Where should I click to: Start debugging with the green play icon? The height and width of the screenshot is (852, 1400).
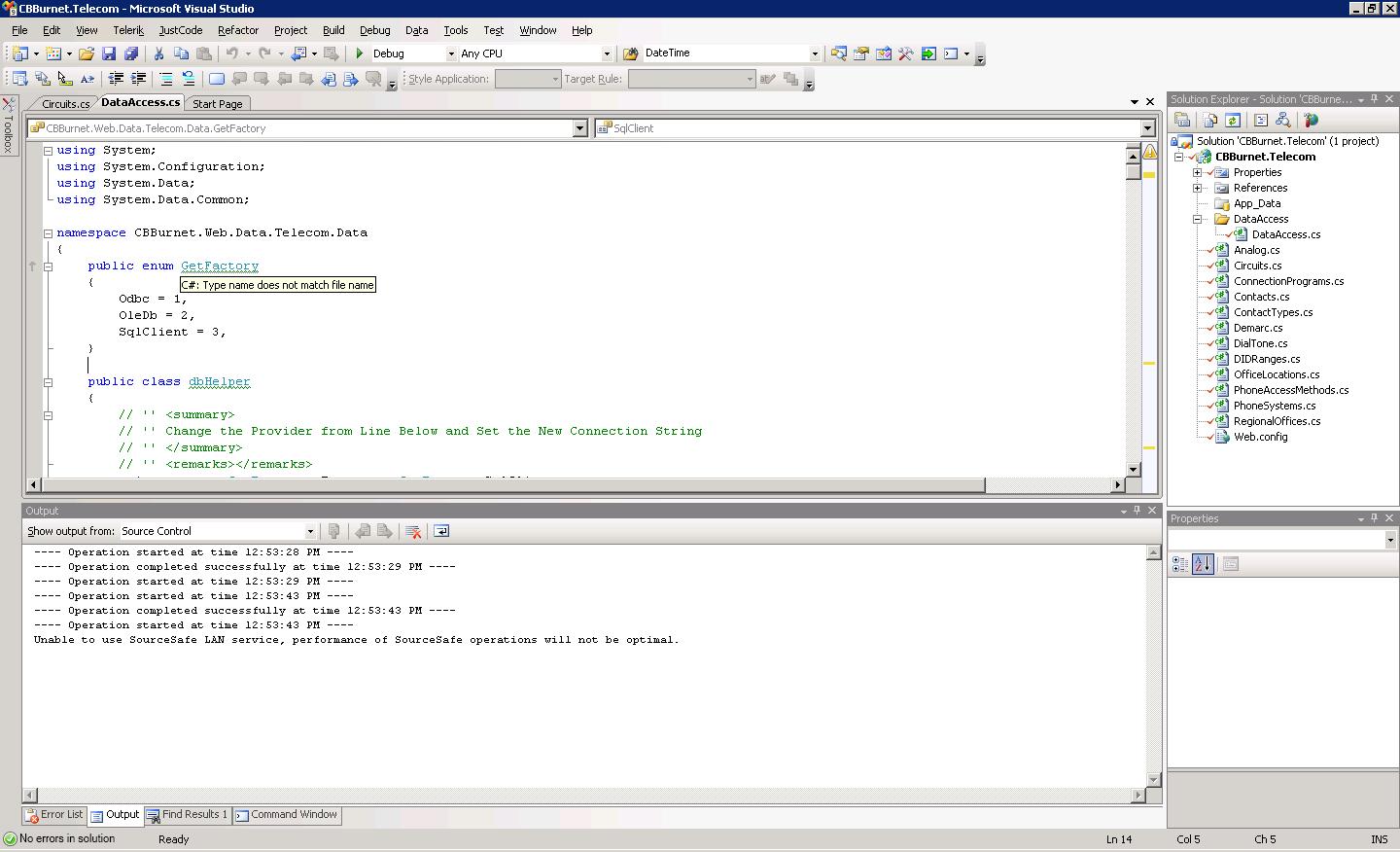pyautogui.click(x=360, y=53)
